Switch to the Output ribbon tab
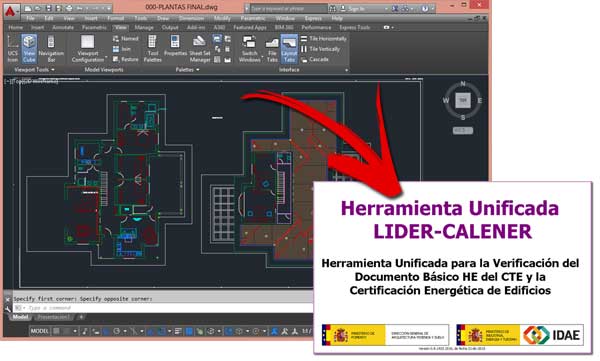Image resolution: width=600 pixels, height=361 pixels. tap(170, 28)
